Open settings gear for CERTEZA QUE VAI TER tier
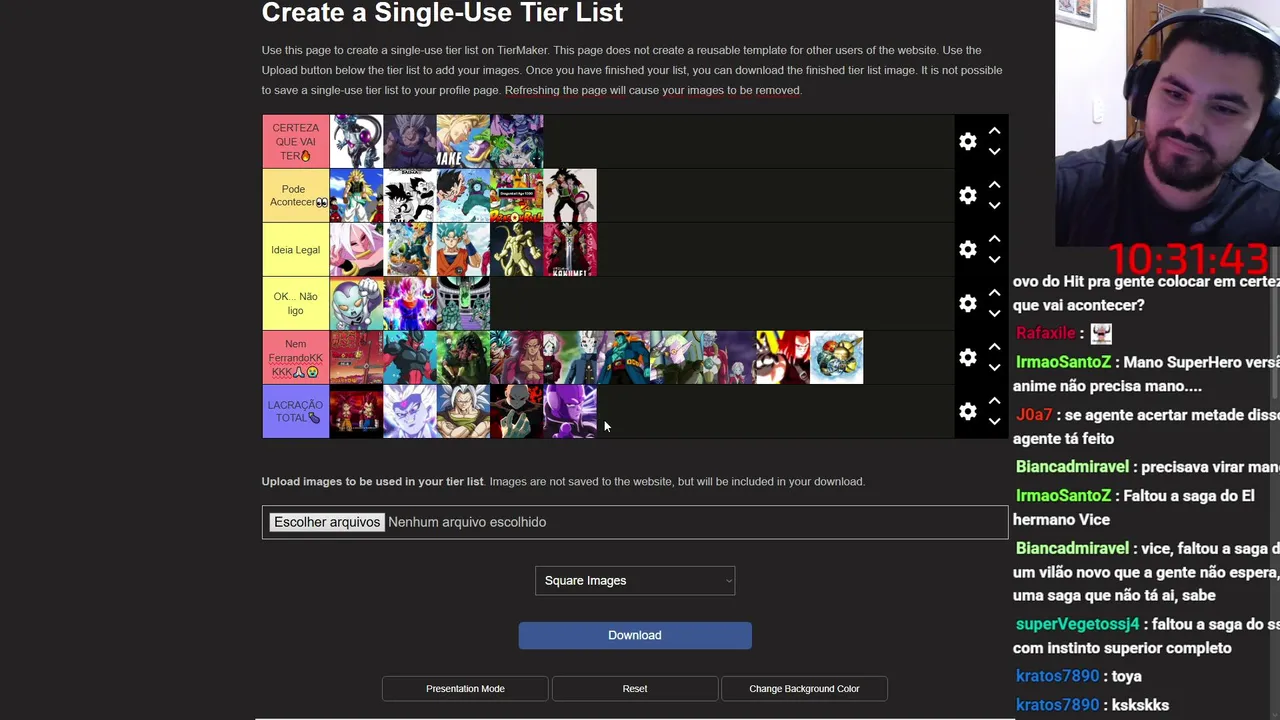The height and width of the screenshot is (720, 1280). click(967, 141)
